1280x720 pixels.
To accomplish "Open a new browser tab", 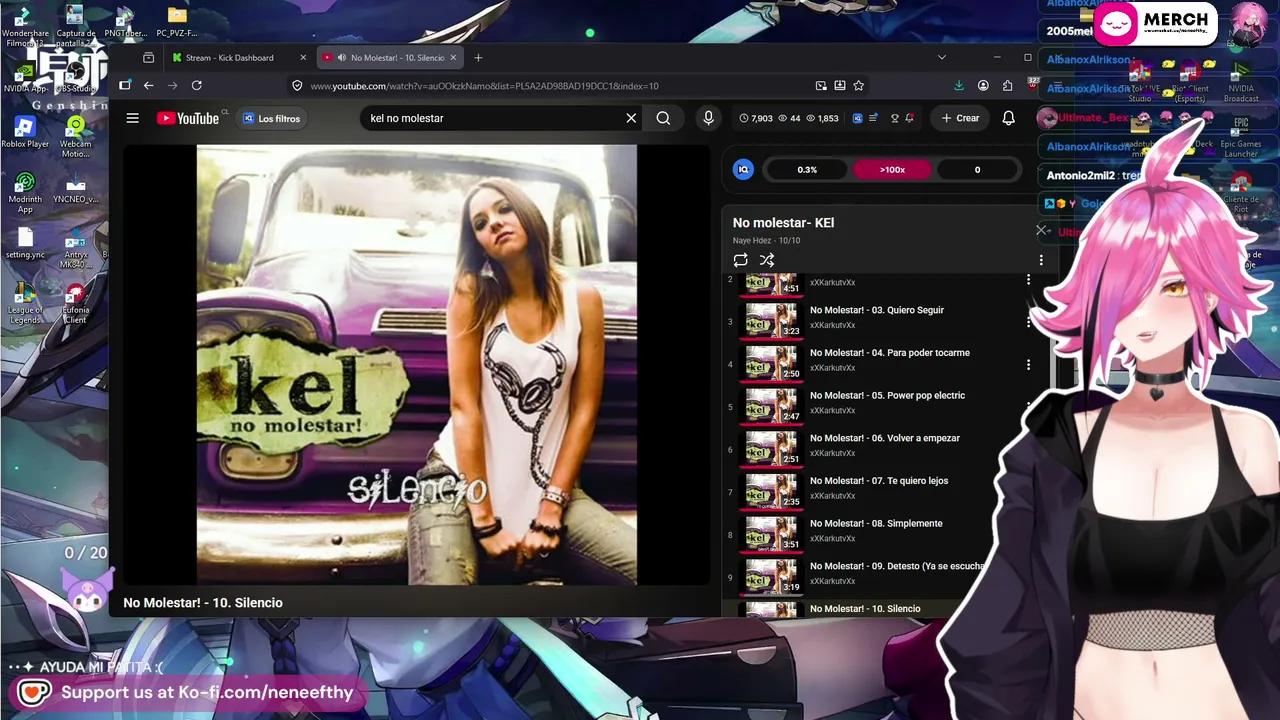I will point(478,58).
